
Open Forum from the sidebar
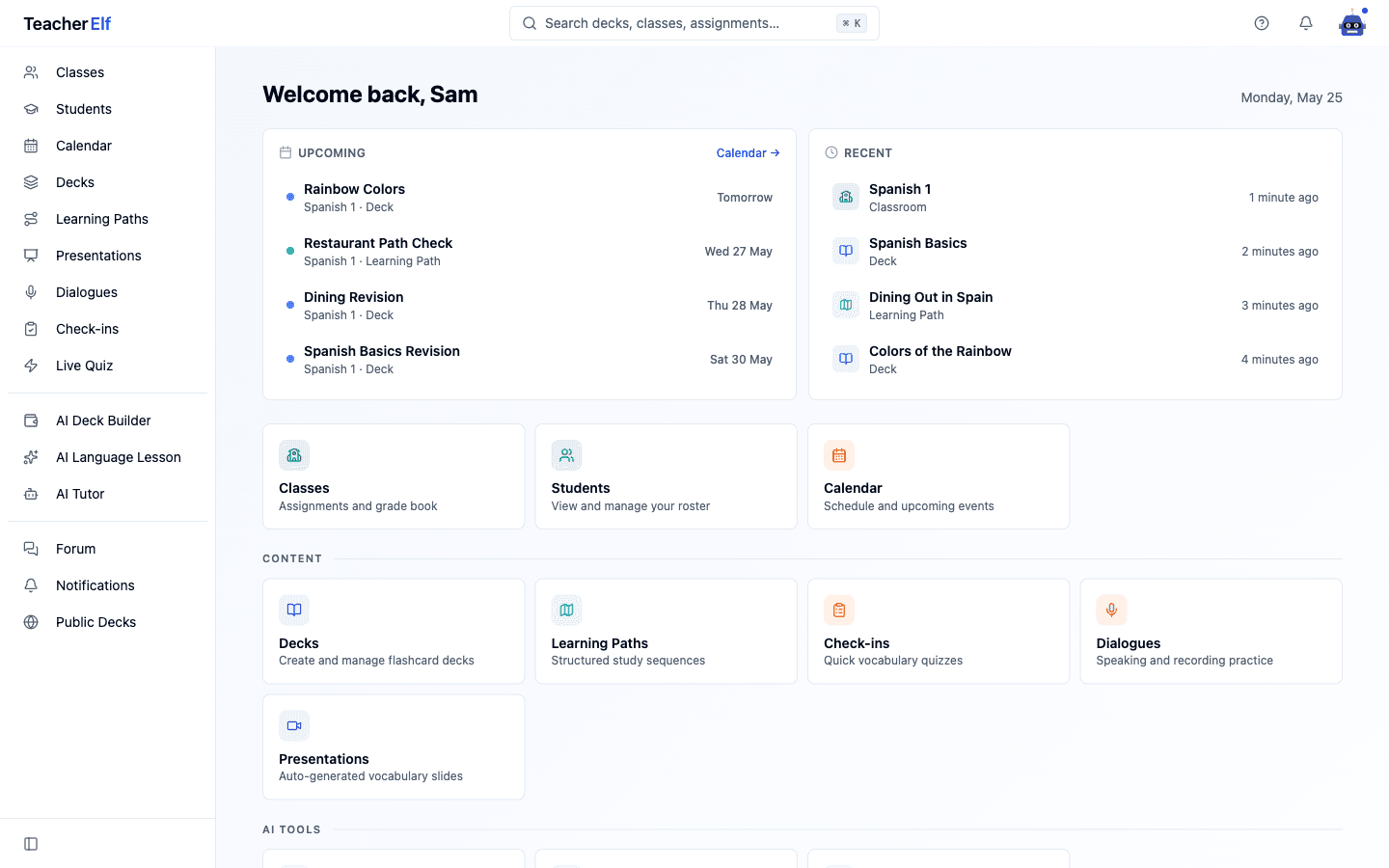108,549
